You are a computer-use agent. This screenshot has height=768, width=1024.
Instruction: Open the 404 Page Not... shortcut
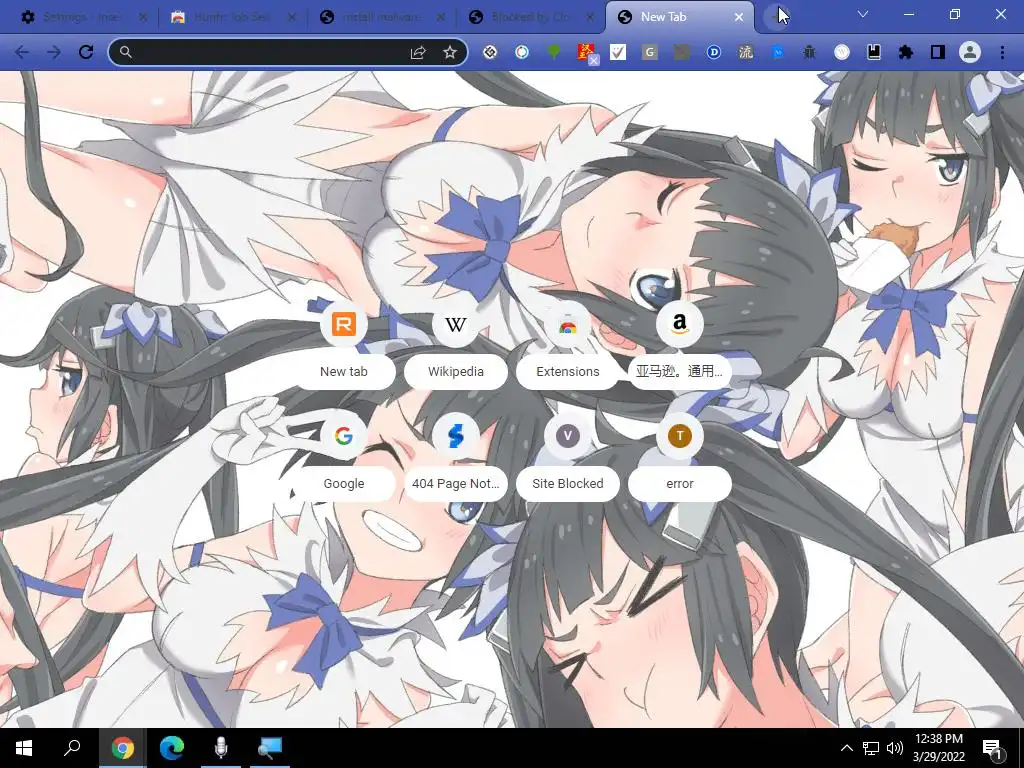tap(456, 458)
